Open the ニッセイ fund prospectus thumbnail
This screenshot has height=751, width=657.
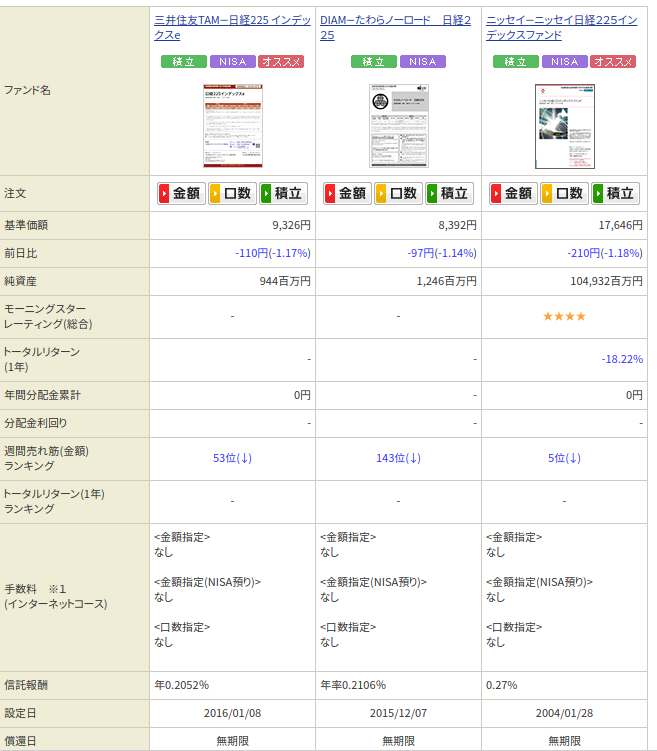564,125
